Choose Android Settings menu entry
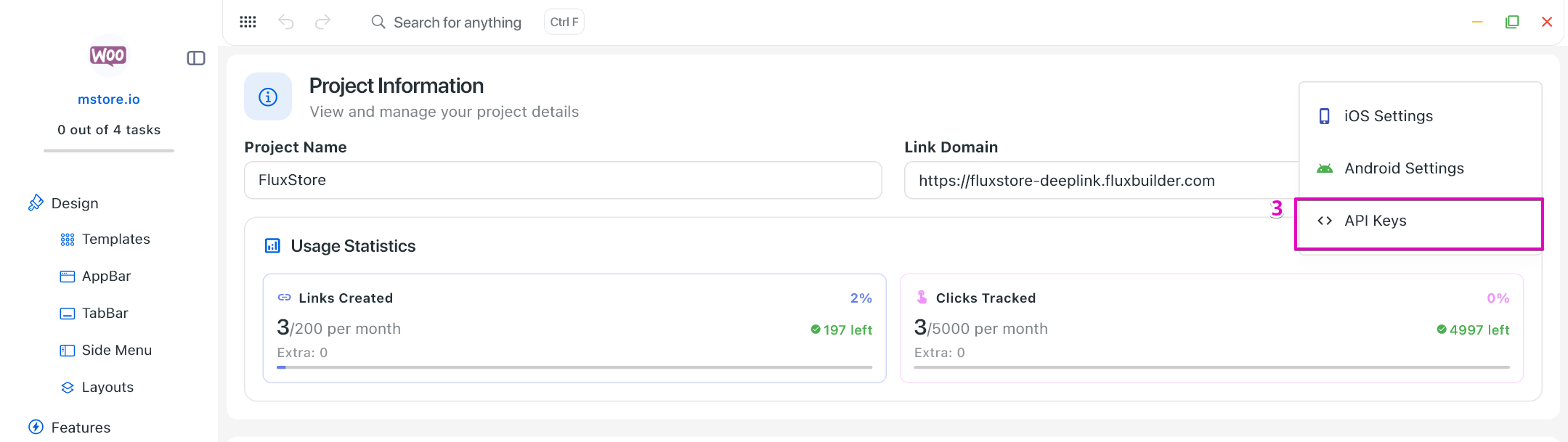Viewport: 1568px width, 442px height. tap(1403, 168)
